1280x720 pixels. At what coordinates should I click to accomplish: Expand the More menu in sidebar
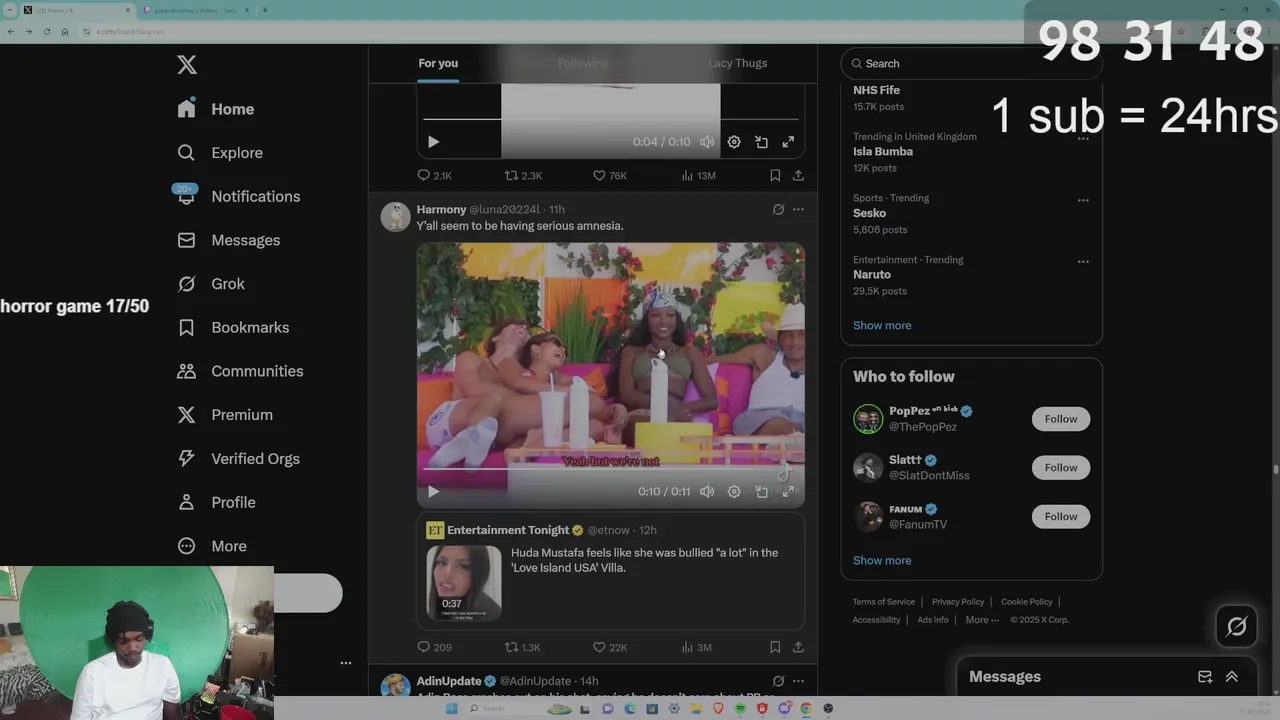tap(211, 546)
